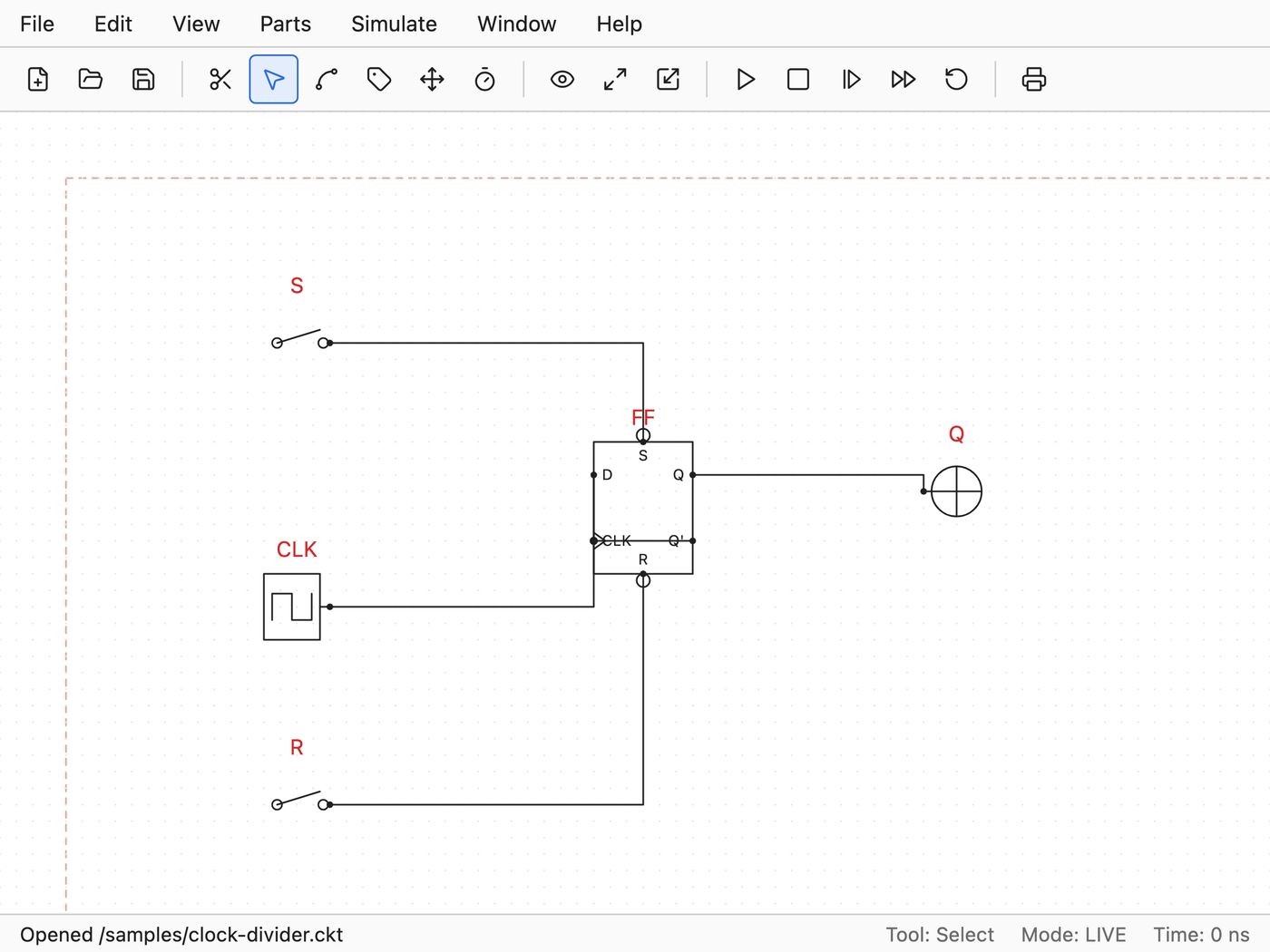
Task: Save the current circuit
Action: [143, 80]
